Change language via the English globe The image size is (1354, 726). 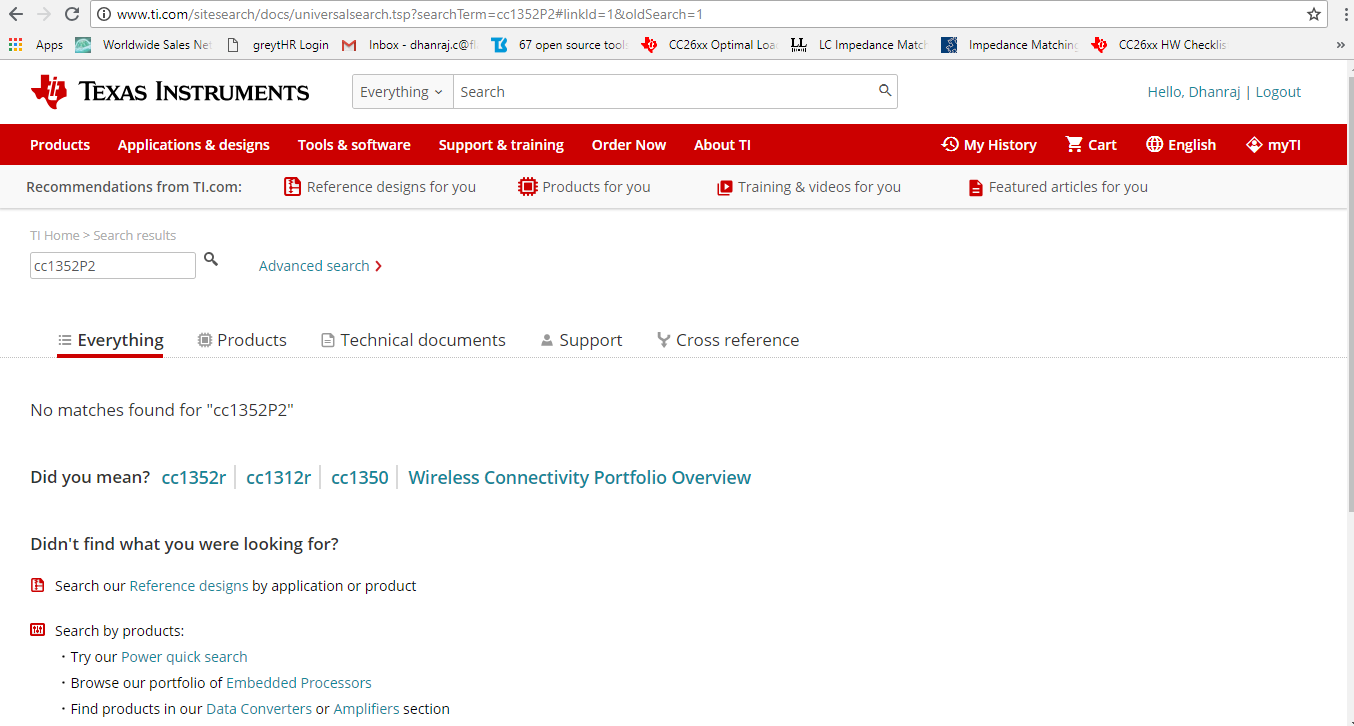pos(1181,145)
